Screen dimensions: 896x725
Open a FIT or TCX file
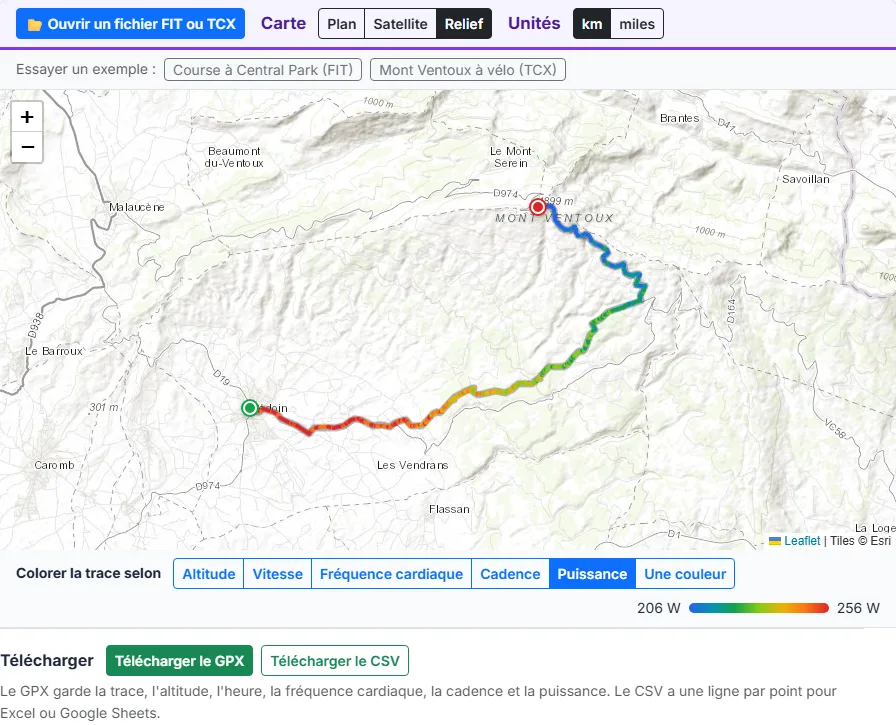coord(130,24)
